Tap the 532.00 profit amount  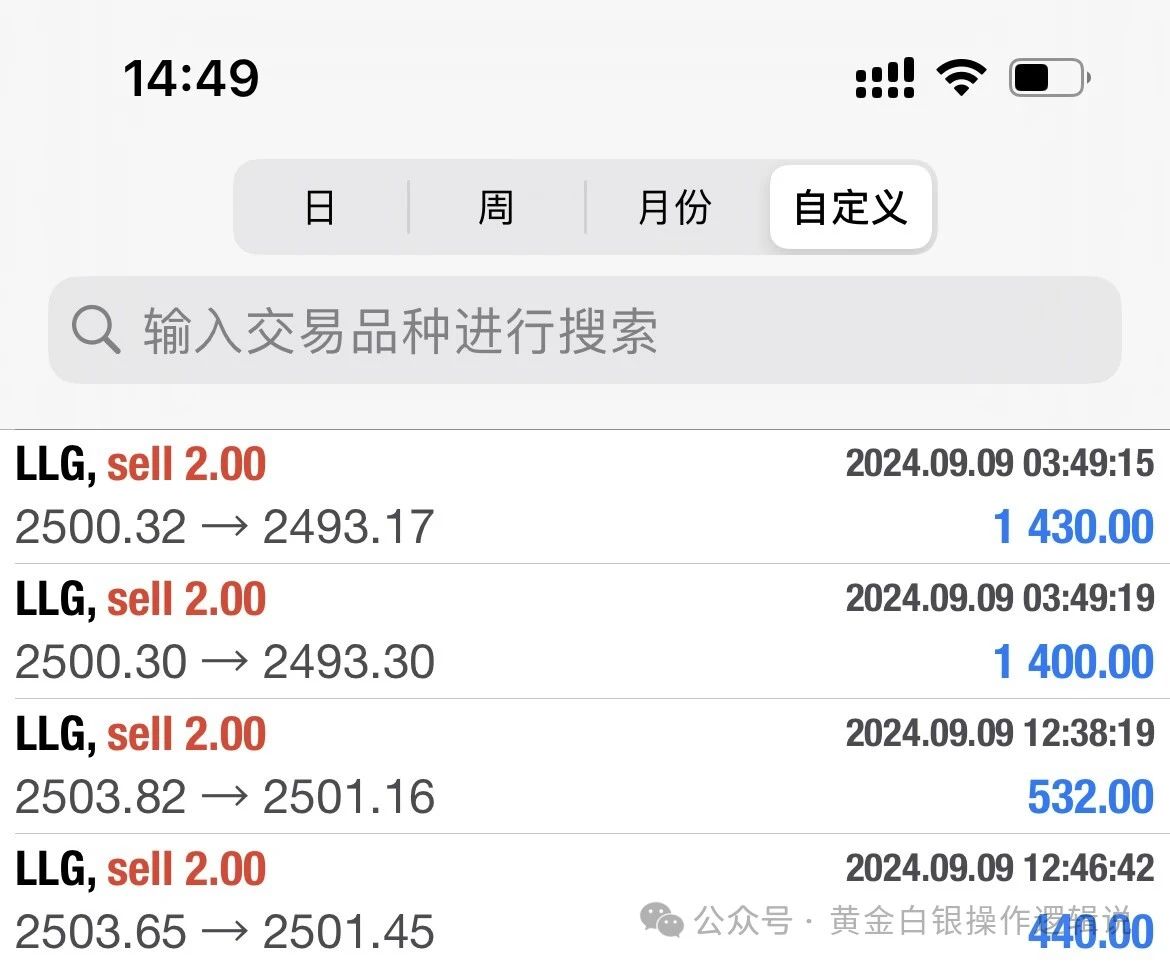click(x=1091, y=797)
